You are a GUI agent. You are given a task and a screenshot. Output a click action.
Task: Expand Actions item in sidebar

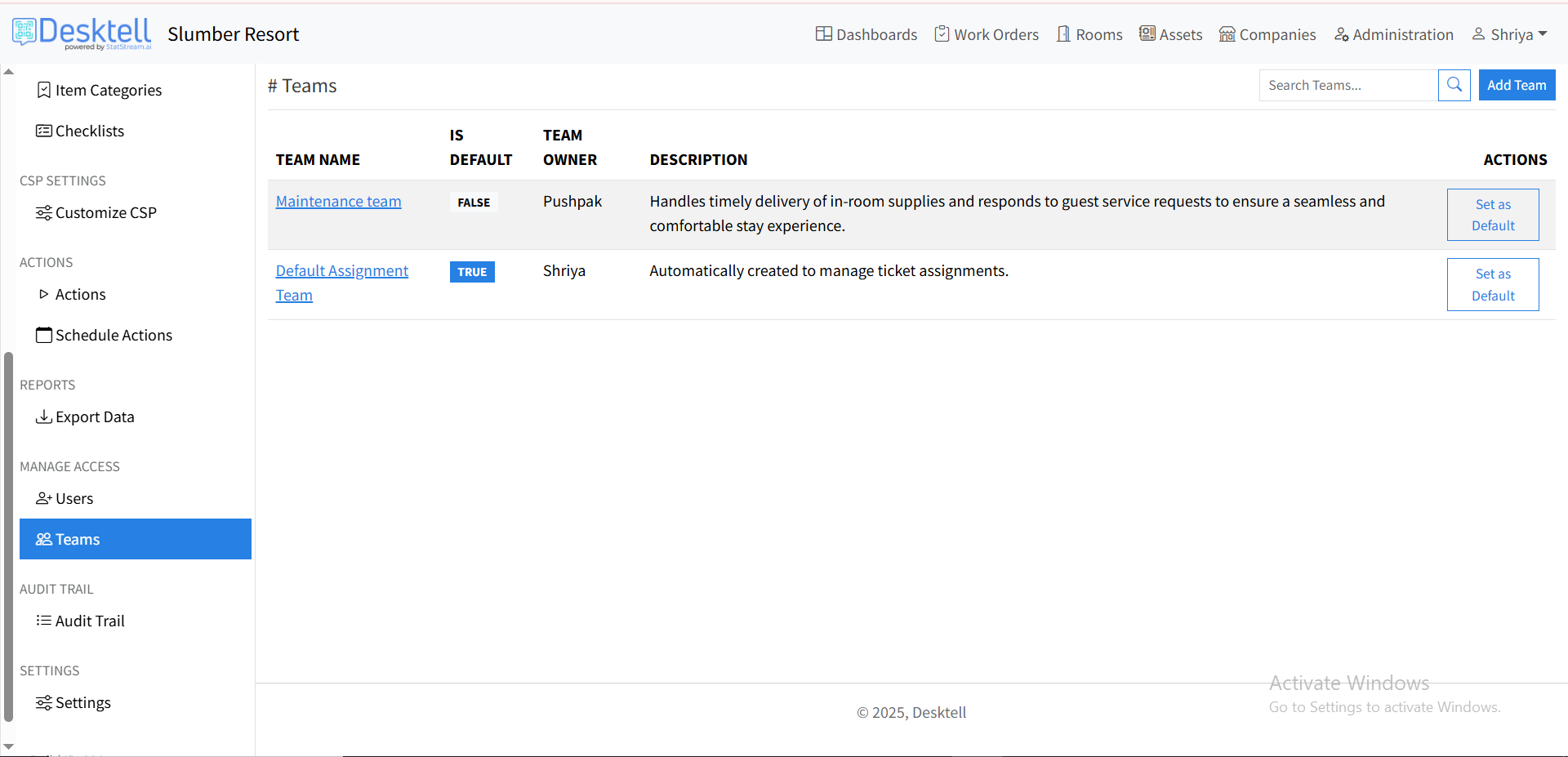(x=80, y=294)
